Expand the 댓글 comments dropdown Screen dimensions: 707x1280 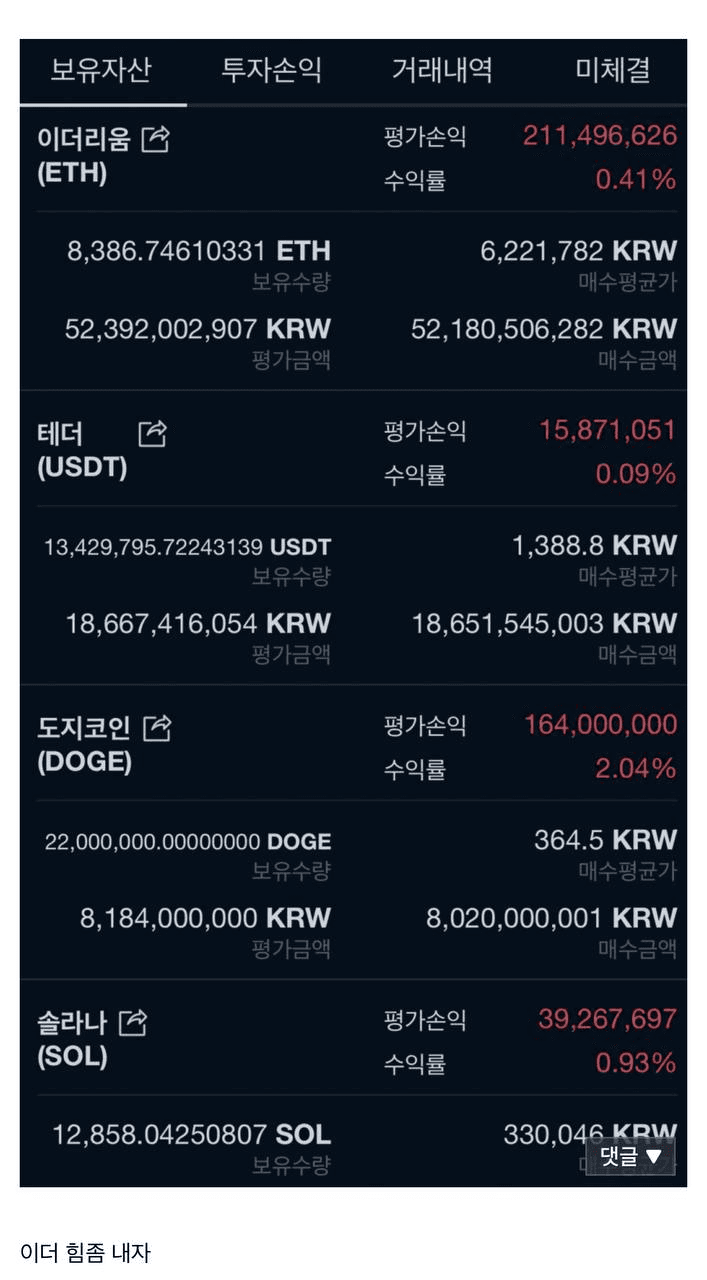click(x=630, y=1156)
